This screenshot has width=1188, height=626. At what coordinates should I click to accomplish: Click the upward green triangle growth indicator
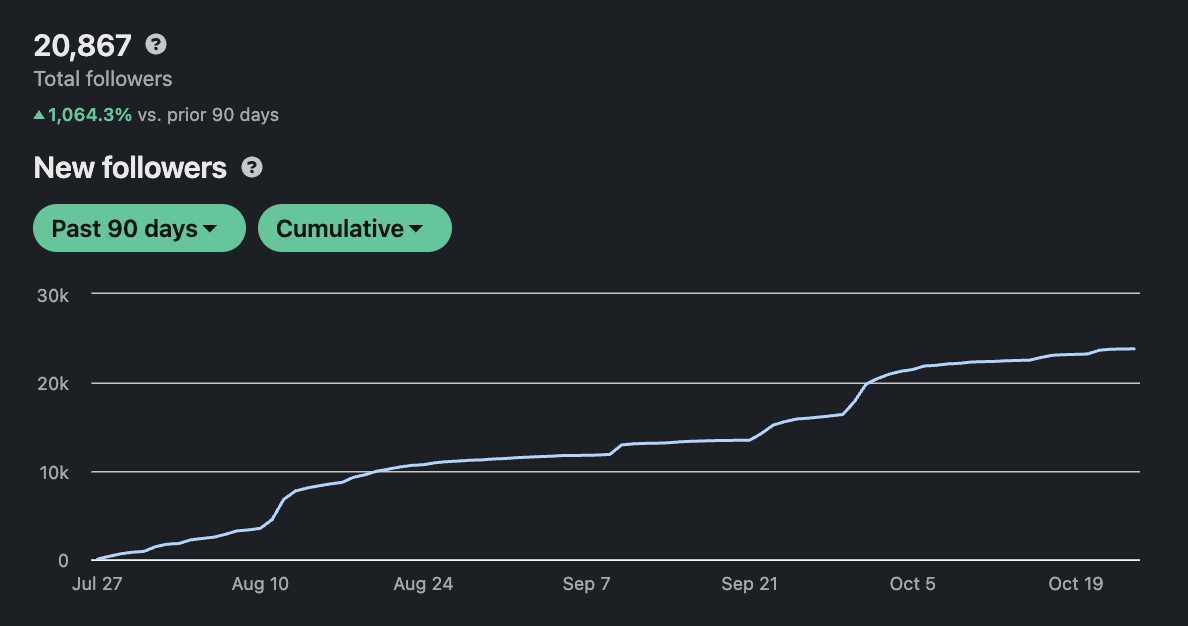[x=39, y=114]
